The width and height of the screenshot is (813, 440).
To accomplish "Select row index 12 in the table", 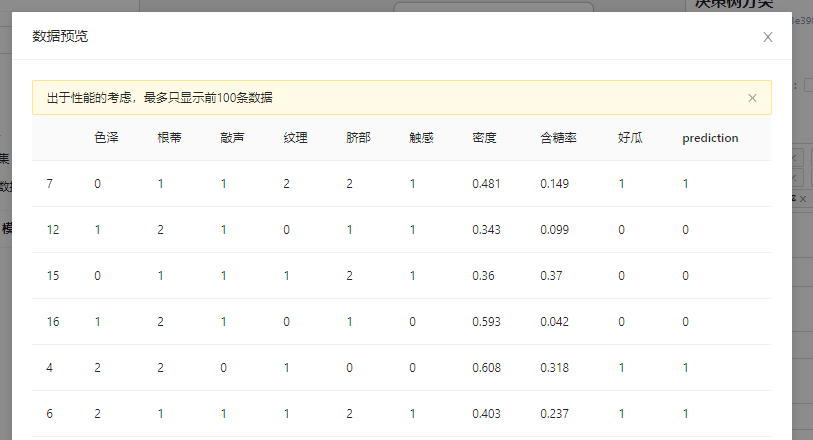I will coord(53,230).
